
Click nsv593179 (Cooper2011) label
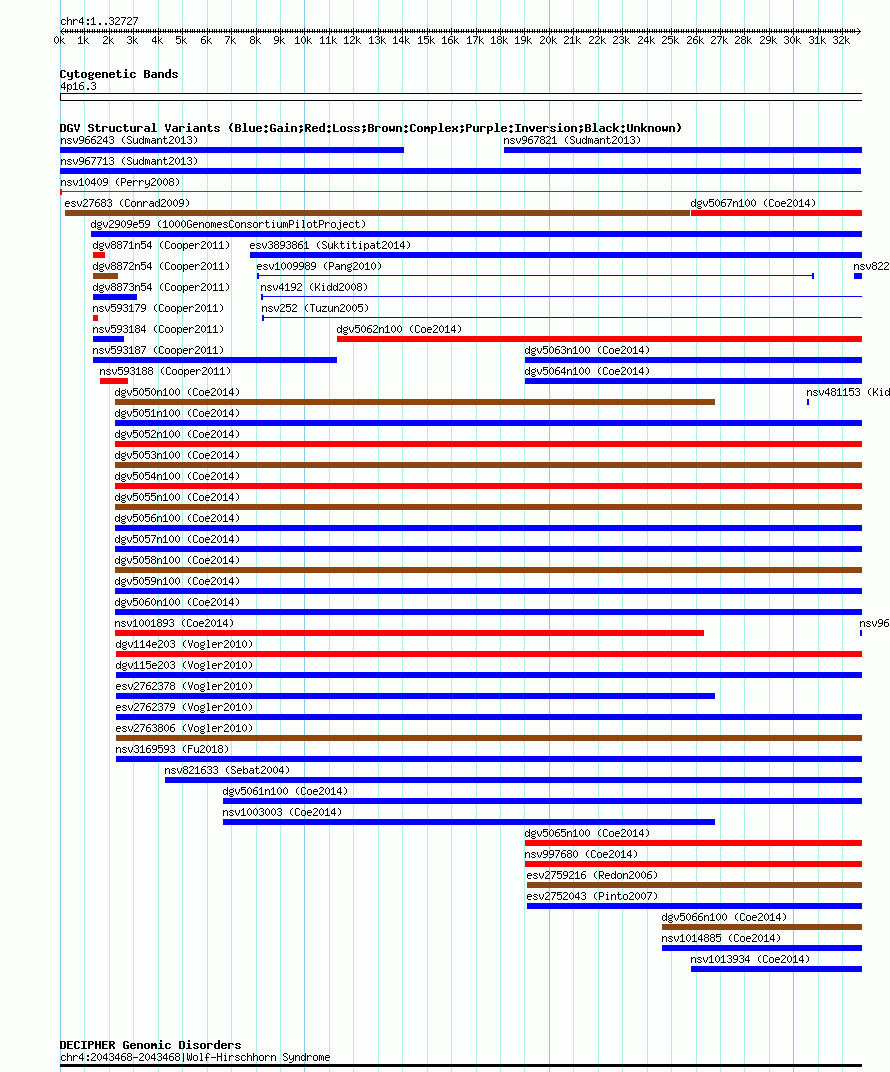158,308
